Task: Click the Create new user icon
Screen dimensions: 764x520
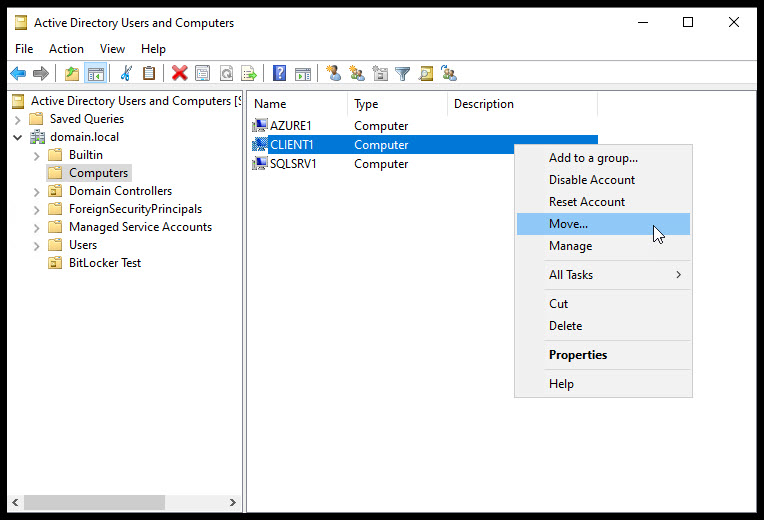Action: 333,74
